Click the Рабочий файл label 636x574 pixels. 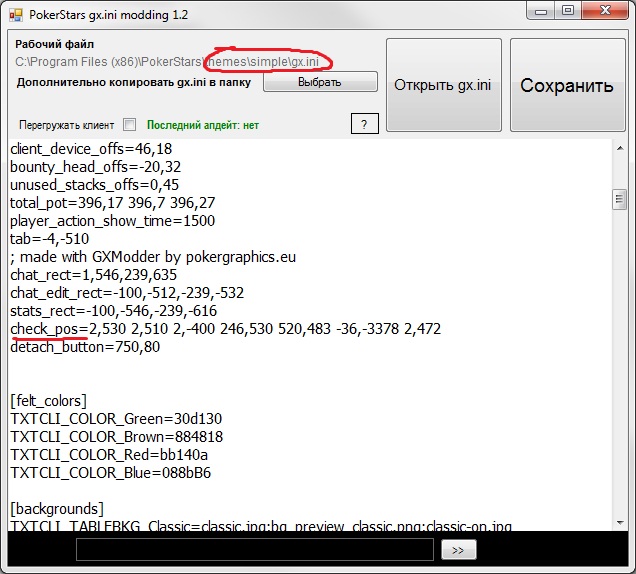tap(54, 44)
